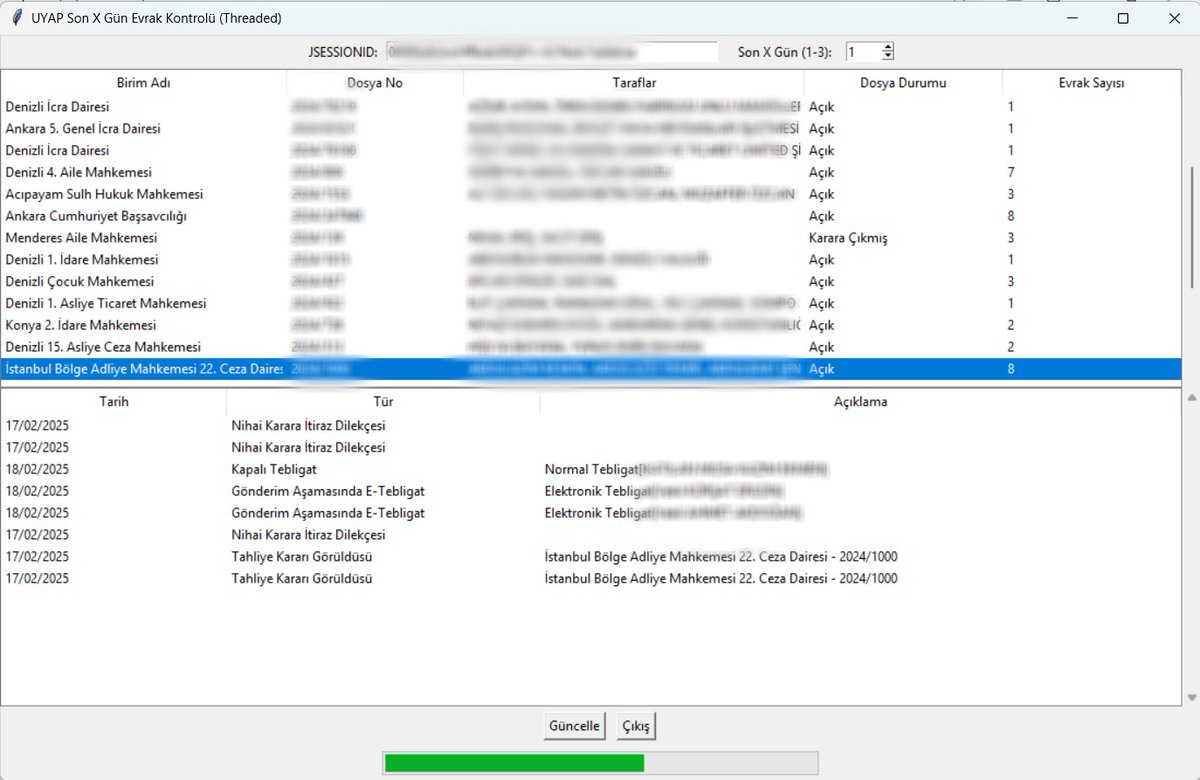Focus the JSESSIONID input field
The height and width of the screenshot is (780, 1200).
click(551, 51)
